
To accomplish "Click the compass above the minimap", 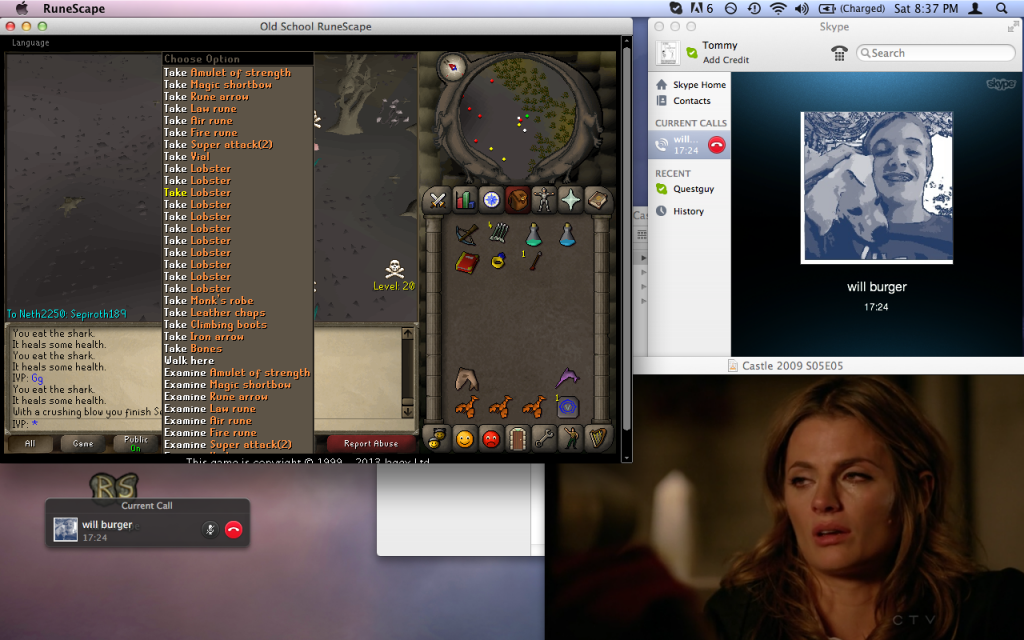I will pos(452,66).
